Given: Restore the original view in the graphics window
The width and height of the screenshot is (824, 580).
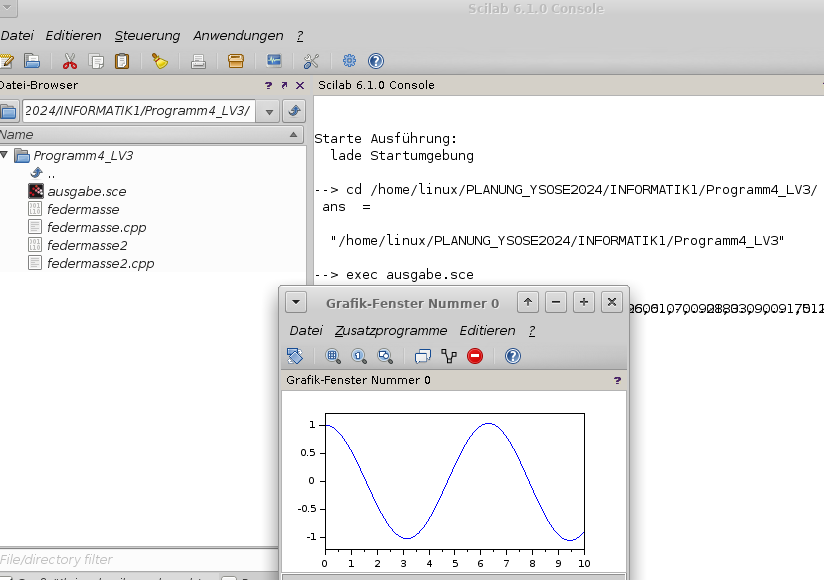Looking at the screenshot, I should (x=359, y=356).
